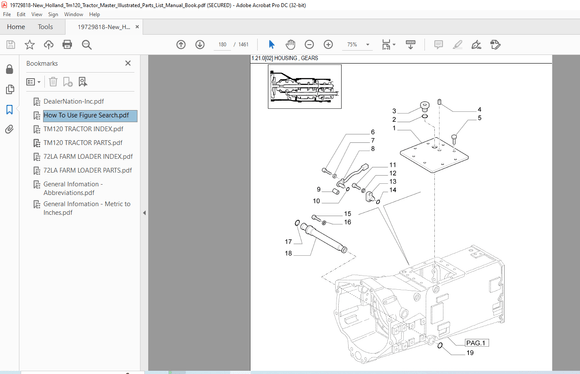Activate the Hand pan tool
Image resolution: width=580 pixels, height=374 pixels.
(291, 45)
